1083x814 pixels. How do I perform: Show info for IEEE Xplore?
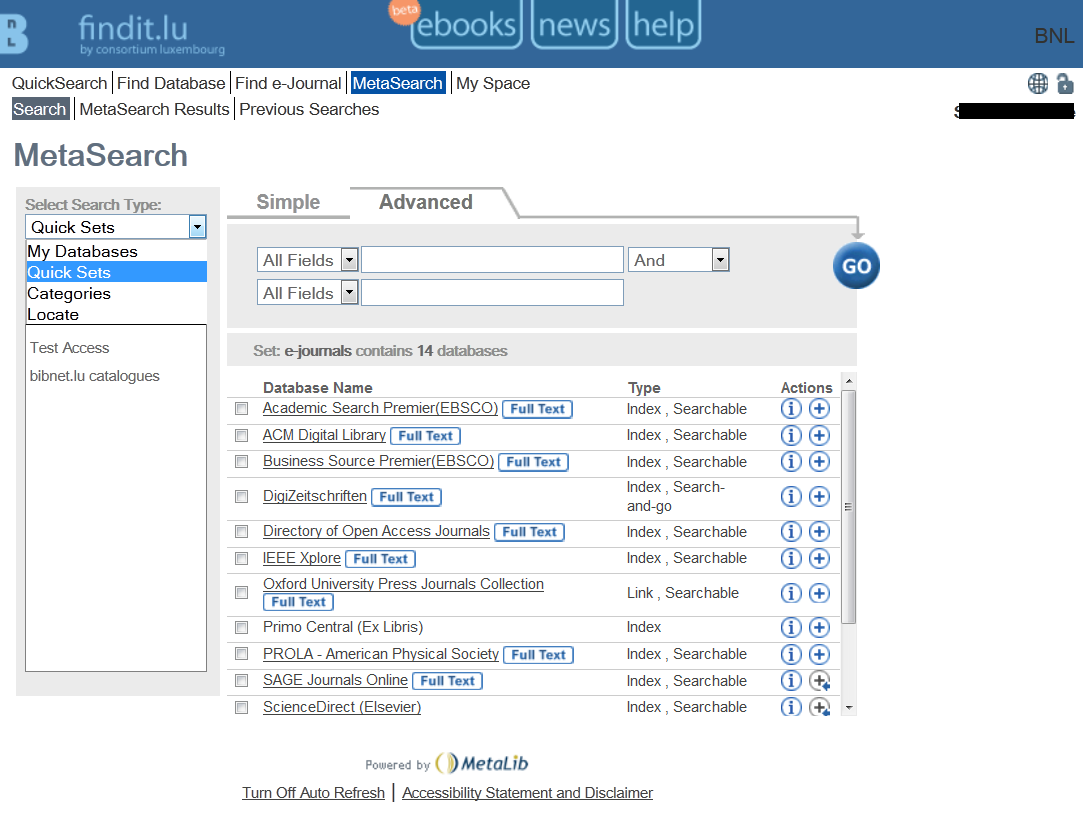pos(791,559)
